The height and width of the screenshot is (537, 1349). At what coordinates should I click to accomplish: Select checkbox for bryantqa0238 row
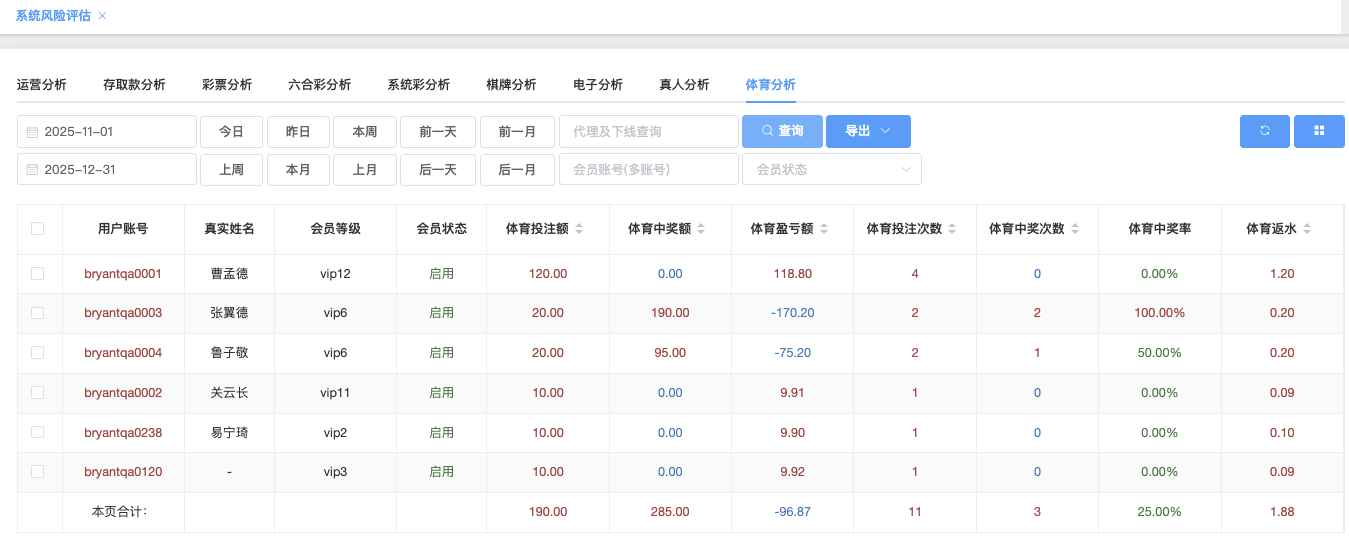coord(38,432)
